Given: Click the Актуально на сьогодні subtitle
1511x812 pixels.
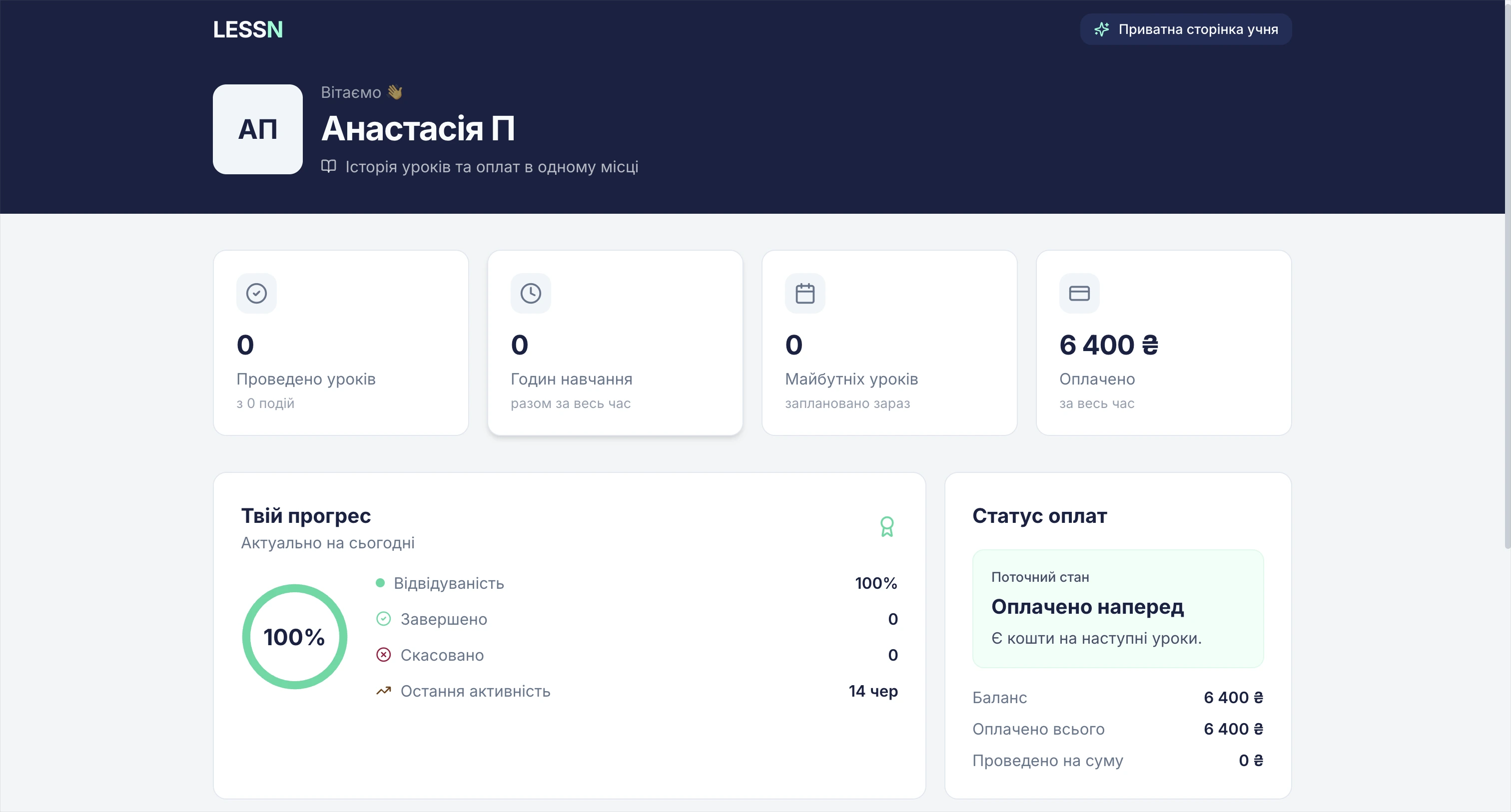Looking at the screenshot, I should pyautogui.click(x=328, y=543).
